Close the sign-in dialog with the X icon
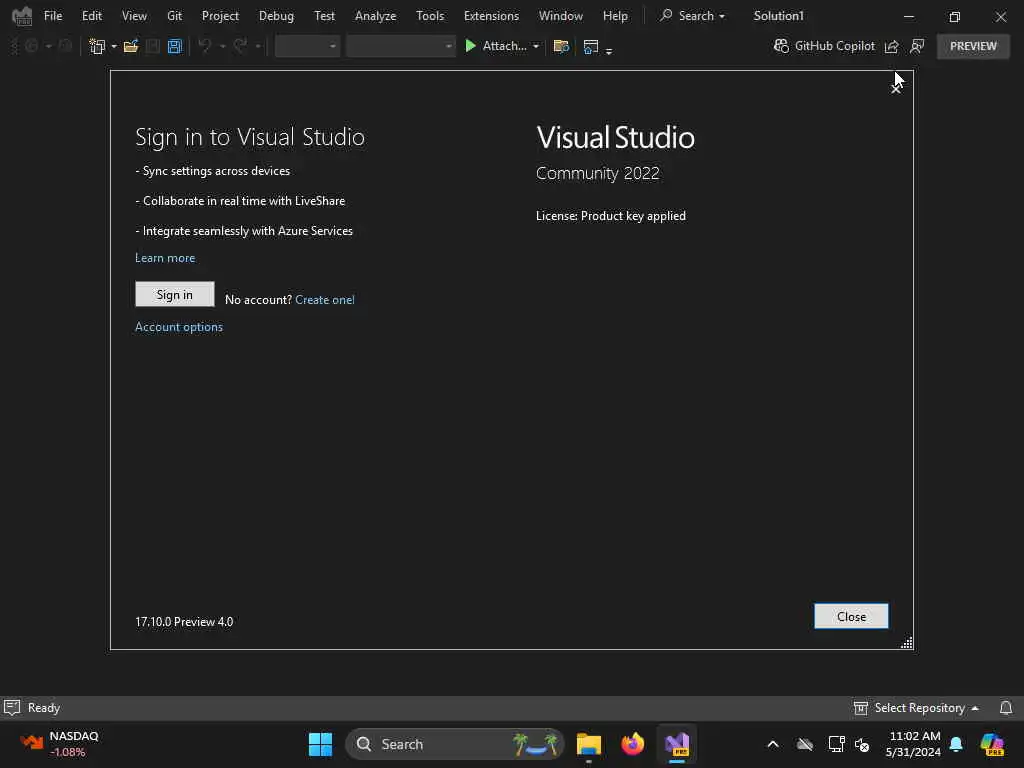 [896, 89]
